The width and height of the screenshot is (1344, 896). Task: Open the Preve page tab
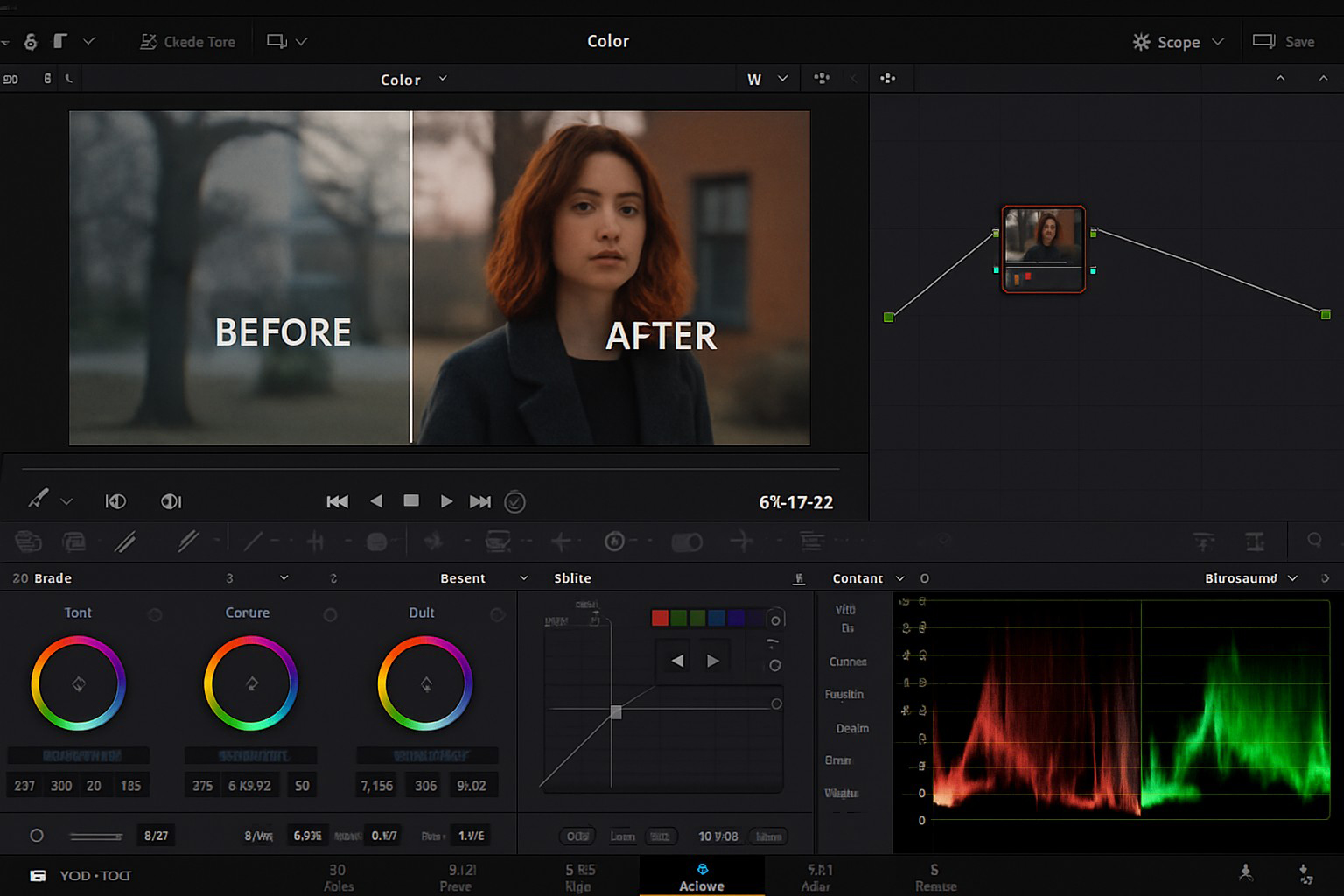[x=456, y=877]
